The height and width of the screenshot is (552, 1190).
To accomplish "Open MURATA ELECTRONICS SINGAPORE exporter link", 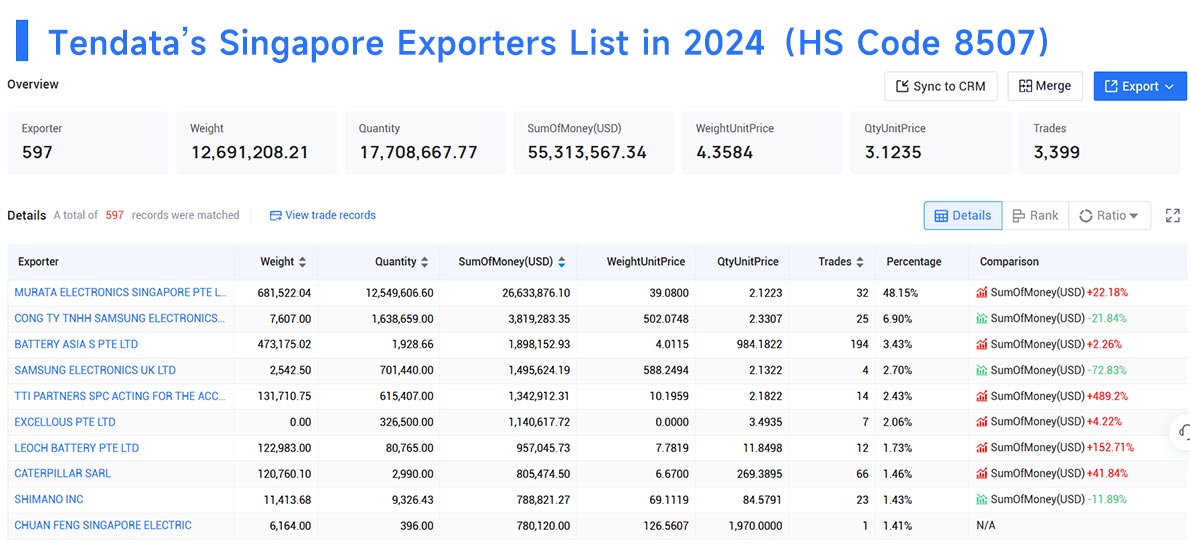I will pos(121,292).
